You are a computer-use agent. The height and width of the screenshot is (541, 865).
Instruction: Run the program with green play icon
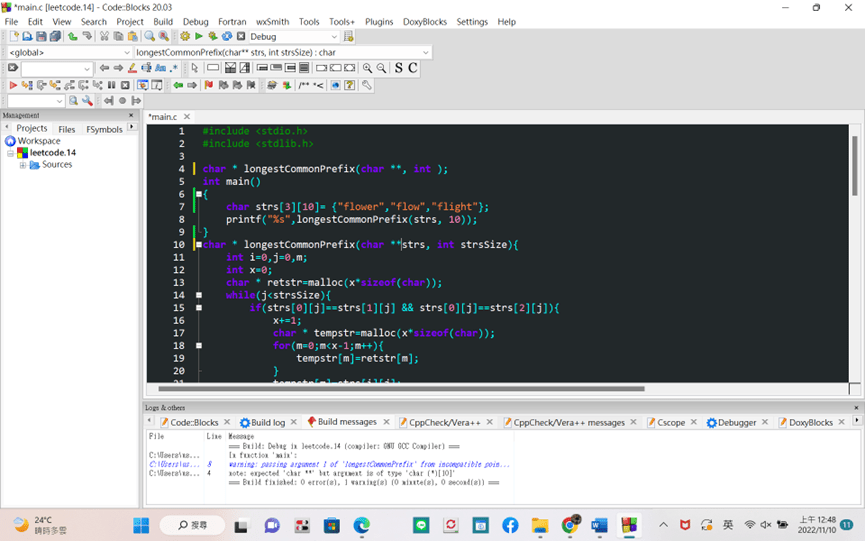tap(199, 37)
